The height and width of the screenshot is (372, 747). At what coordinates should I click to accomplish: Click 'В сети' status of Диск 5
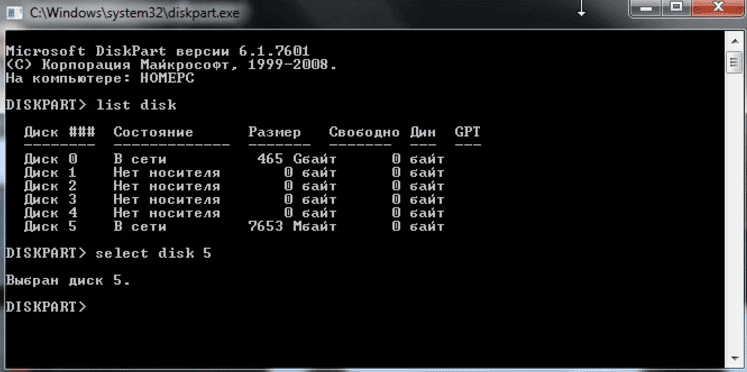140,227
